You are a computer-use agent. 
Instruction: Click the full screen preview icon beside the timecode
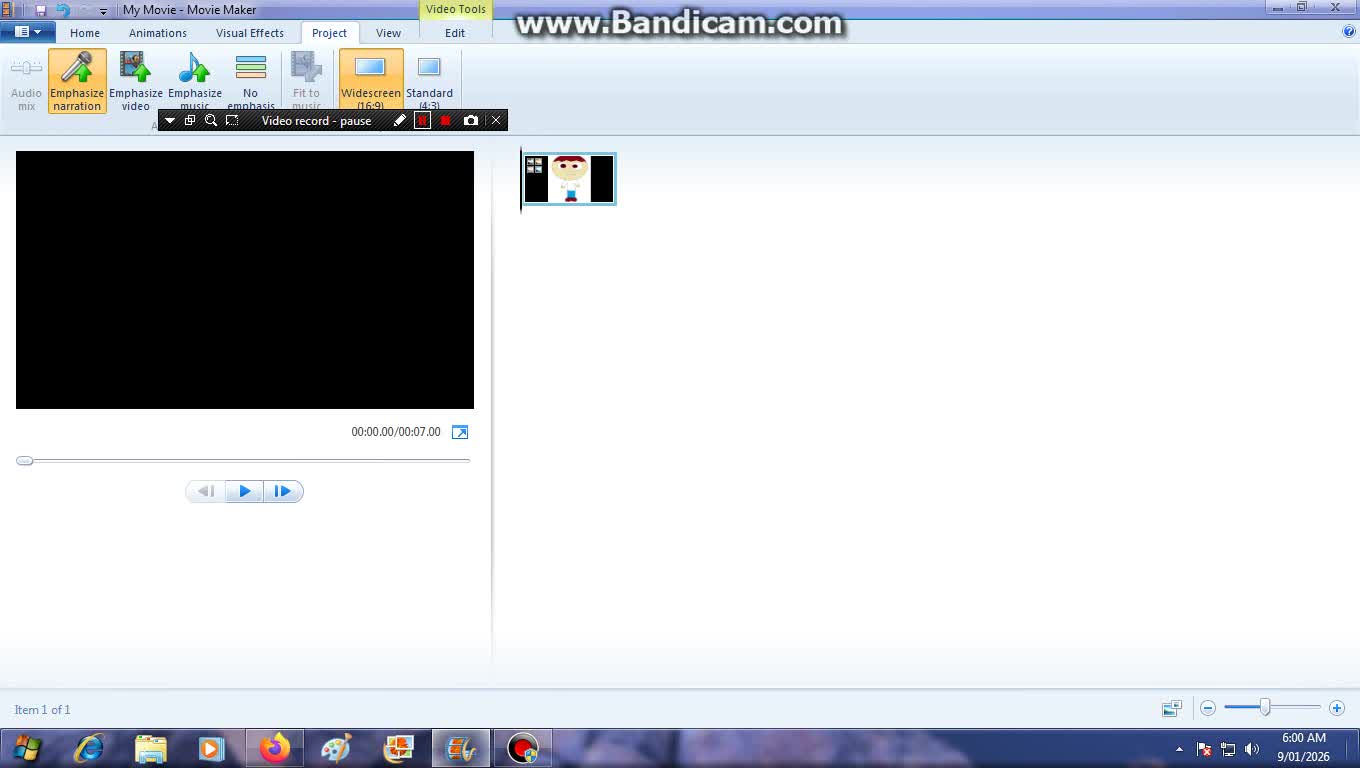tap(460, 432)
